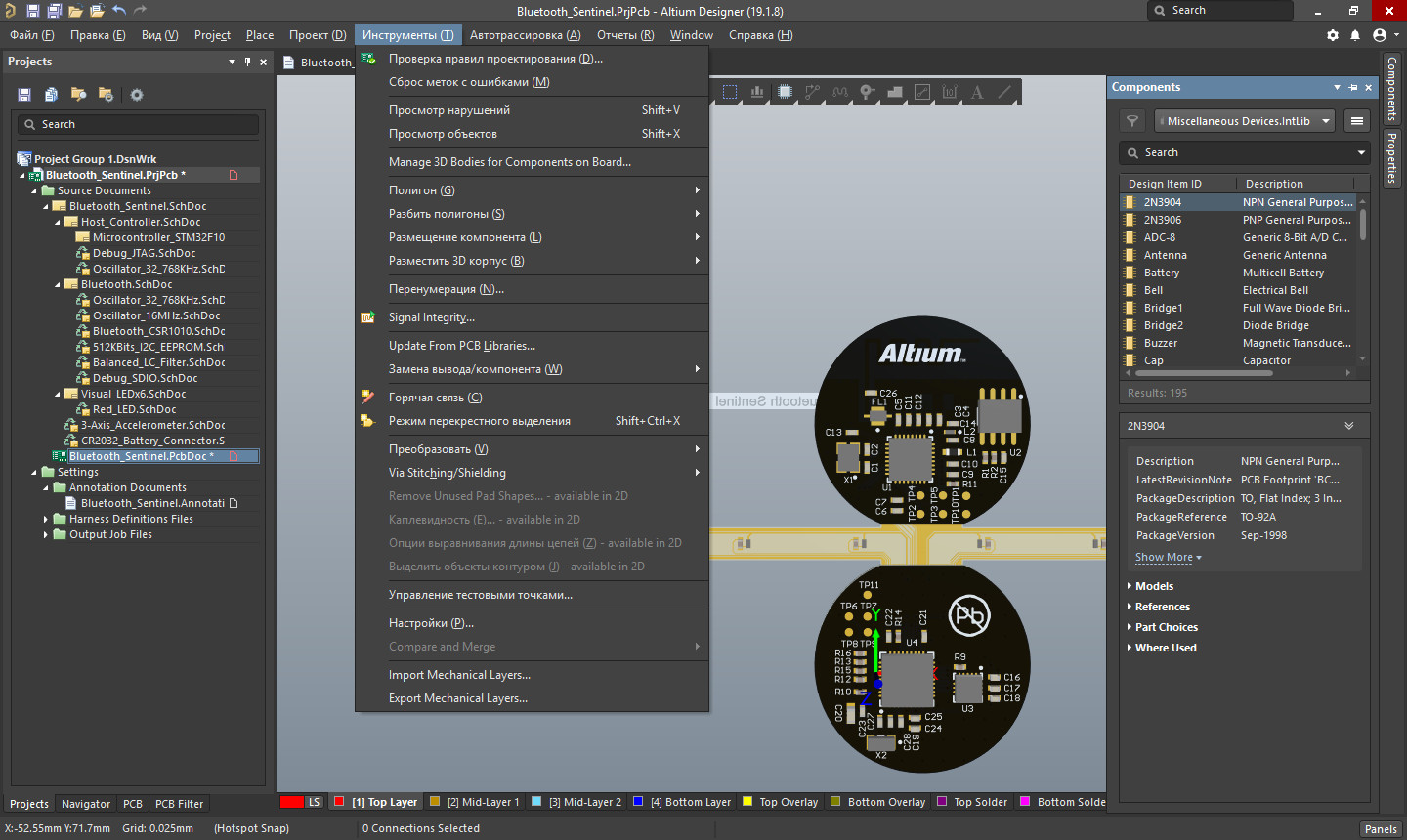1407x840 pixels.
Task: Click Перенумерация menu entry
Action: point(532,289)
